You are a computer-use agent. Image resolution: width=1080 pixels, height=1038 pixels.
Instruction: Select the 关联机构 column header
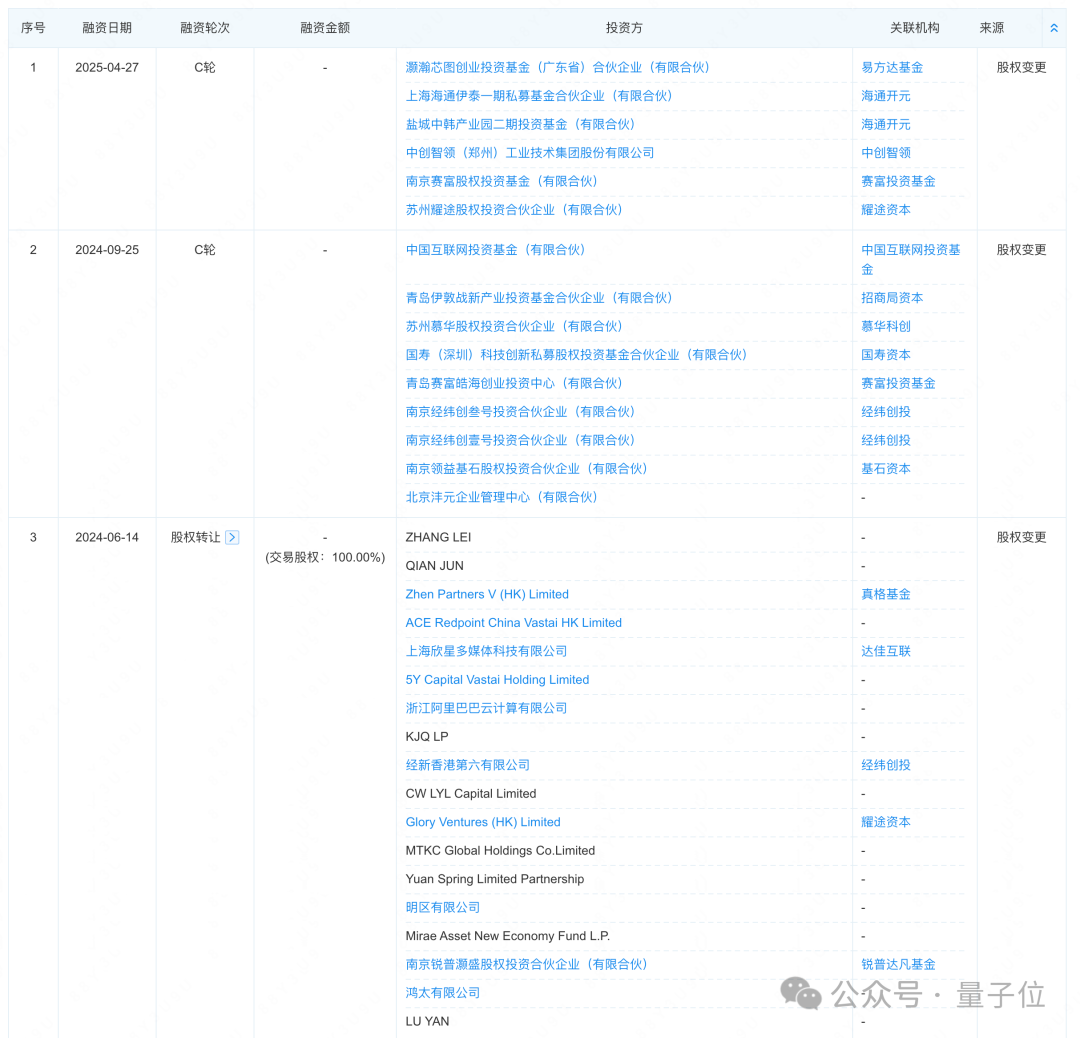(915, 28)
